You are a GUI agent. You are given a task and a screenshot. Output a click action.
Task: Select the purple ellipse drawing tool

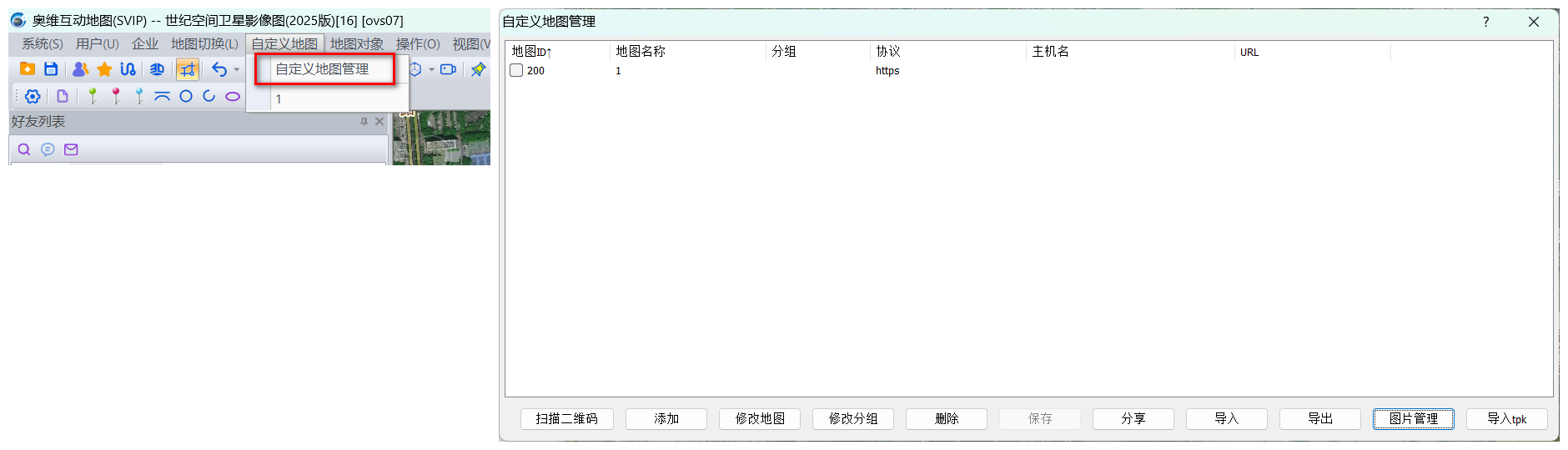pyautogui.click(x=233, y=96)
